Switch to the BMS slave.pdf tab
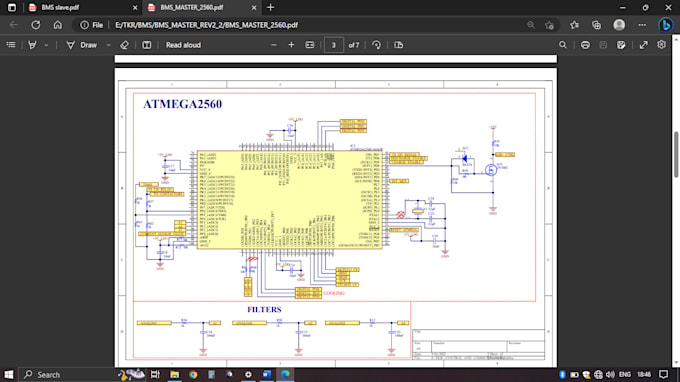Image resolution: width=680 pixels, height=382 pixels. click(60, 7)
